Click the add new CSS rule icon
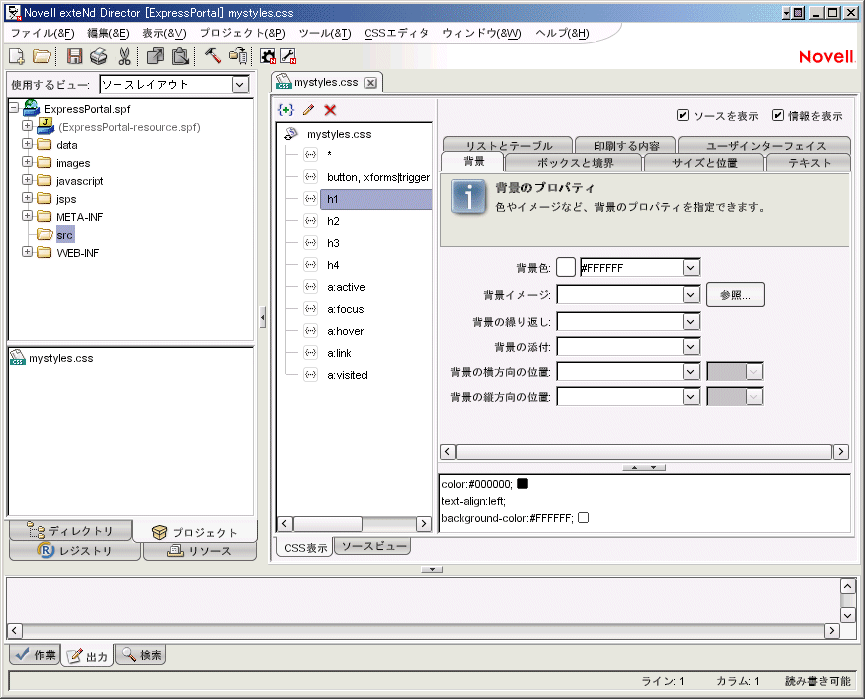Screen dimensions: 865x699 (286, 110)
